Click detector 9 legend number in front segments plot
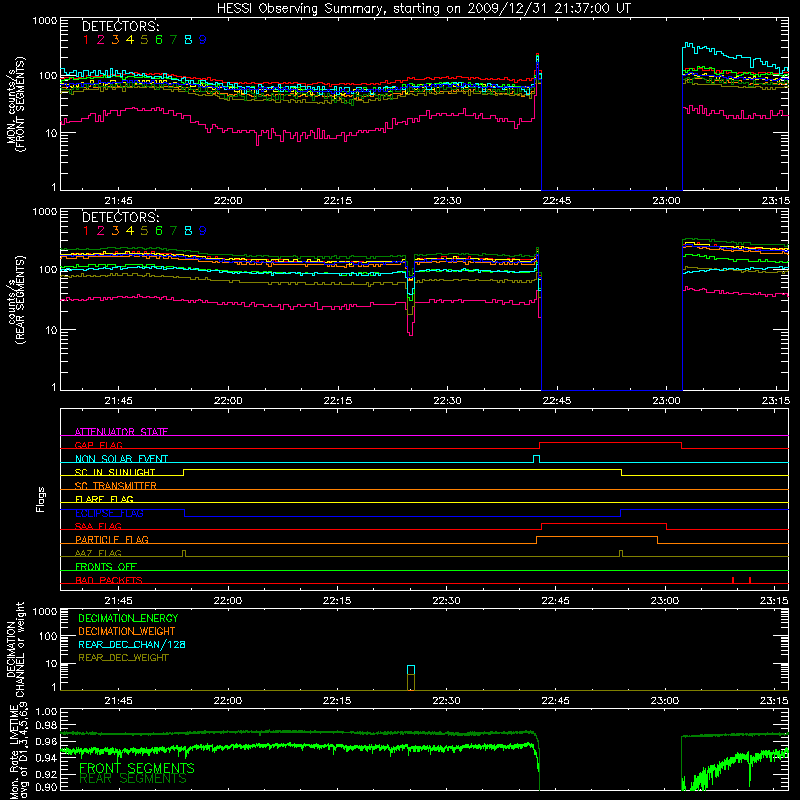800x800 pixels. tap(203, 40)
